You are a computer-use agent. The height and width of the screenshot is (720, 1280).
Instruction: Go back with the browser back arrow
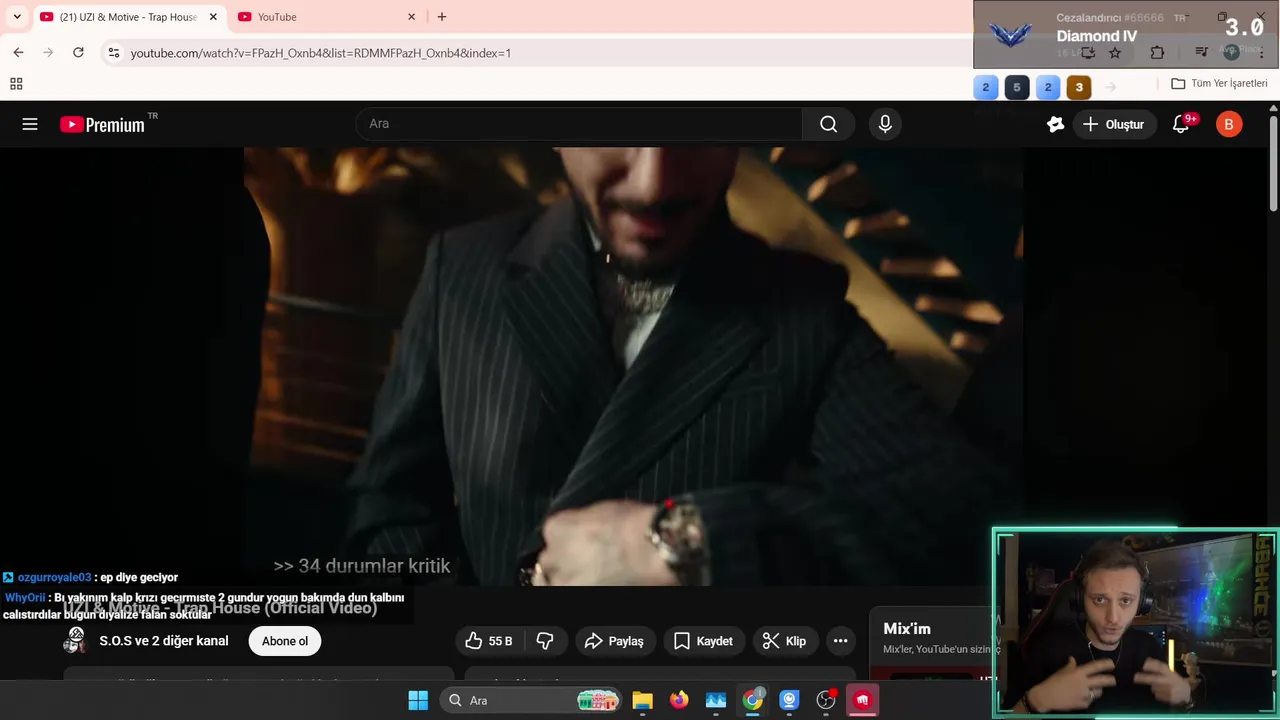click(18, 52)
